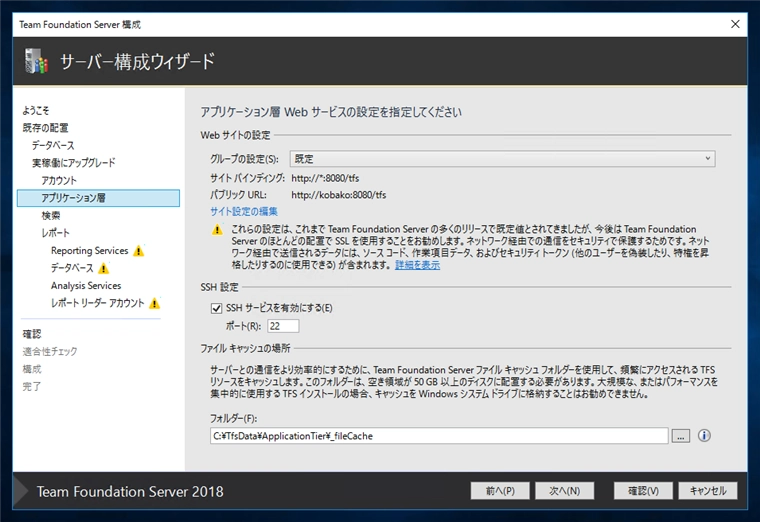Click warning icon beside レポート リーダー アカウント
Screen dimensions: 760x522
(154, 303)
